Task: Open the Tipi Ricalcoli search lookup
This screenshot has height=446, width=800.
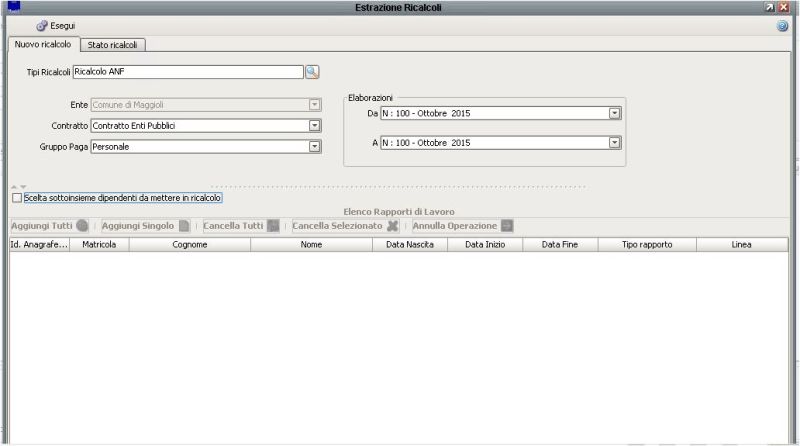Action: (x=312, y=72)
